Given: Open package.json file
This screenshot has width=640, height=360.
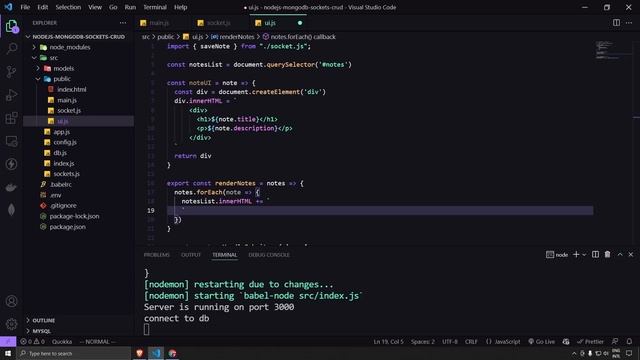Looking at the screenshot, I should tap(67, 227).
